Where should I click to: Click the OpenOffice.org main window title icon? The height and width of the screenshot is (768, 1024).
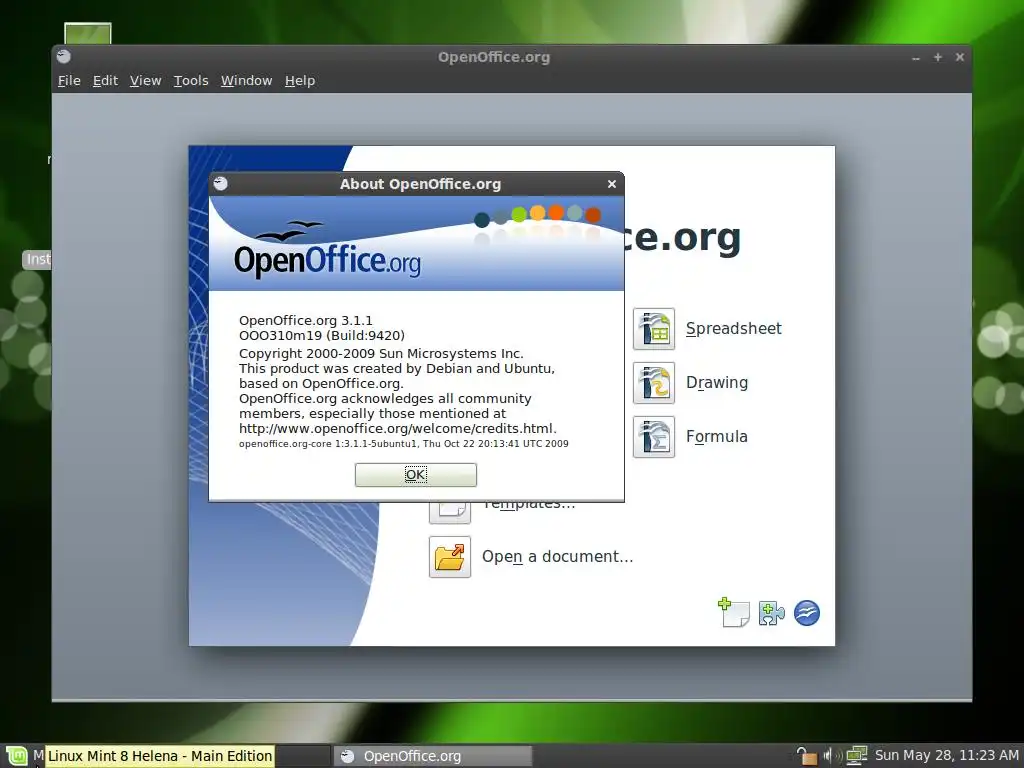[x=63, y=56]
